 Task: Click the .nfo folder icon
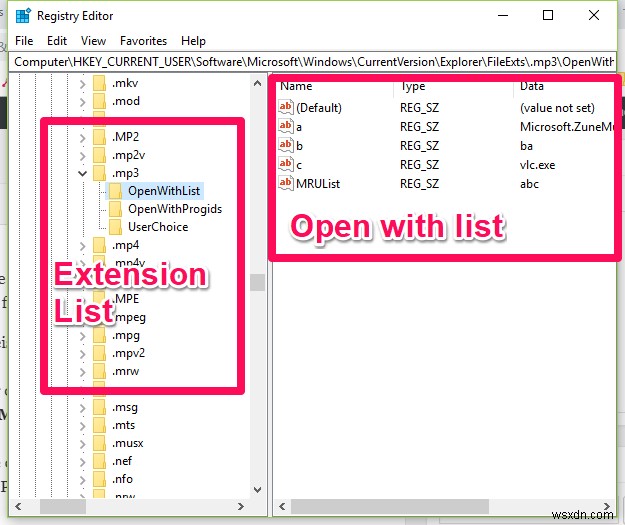pos(99,479)
